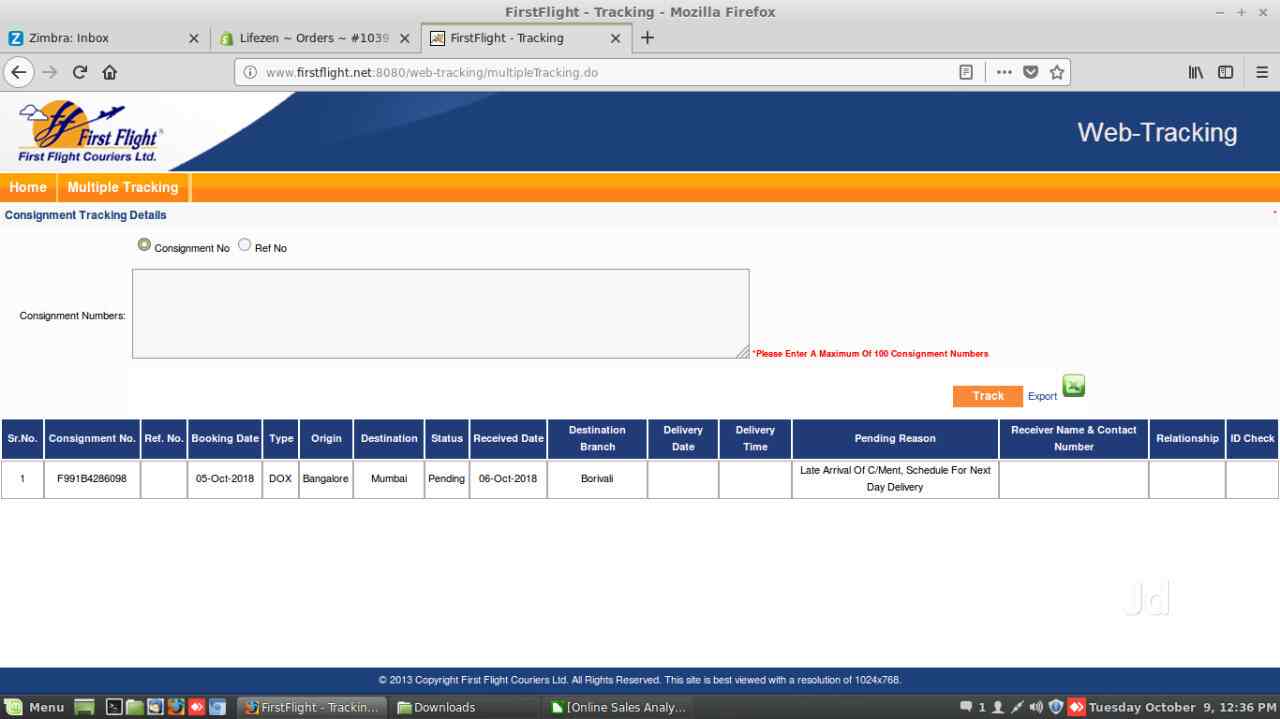Click the Track button

[x=987, y=396]
